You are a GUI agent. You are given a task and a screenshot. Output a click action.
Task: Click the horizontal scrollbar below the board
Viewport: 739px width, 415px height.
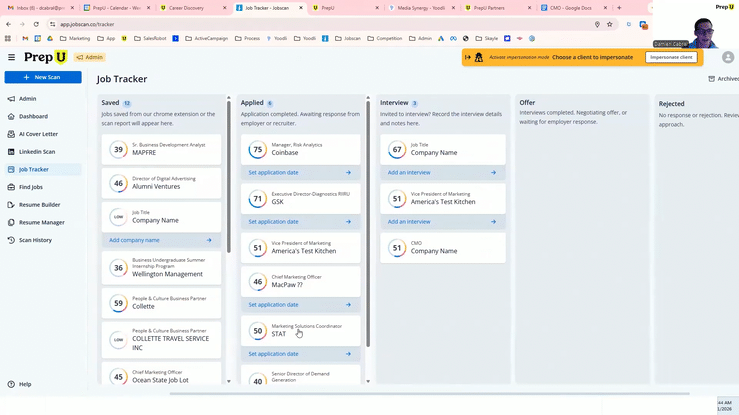coord(429,393)
